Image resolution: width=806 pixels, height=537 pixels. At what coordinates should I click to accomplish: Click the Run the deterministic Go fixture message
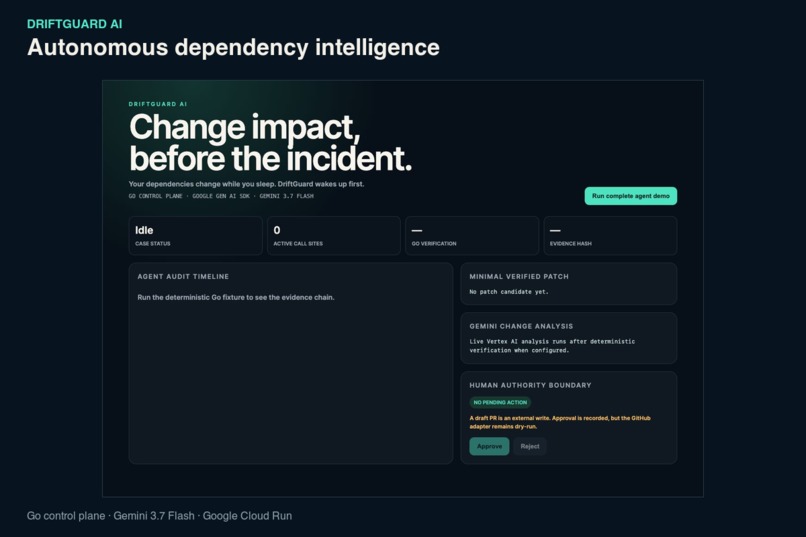coord(235,298)
